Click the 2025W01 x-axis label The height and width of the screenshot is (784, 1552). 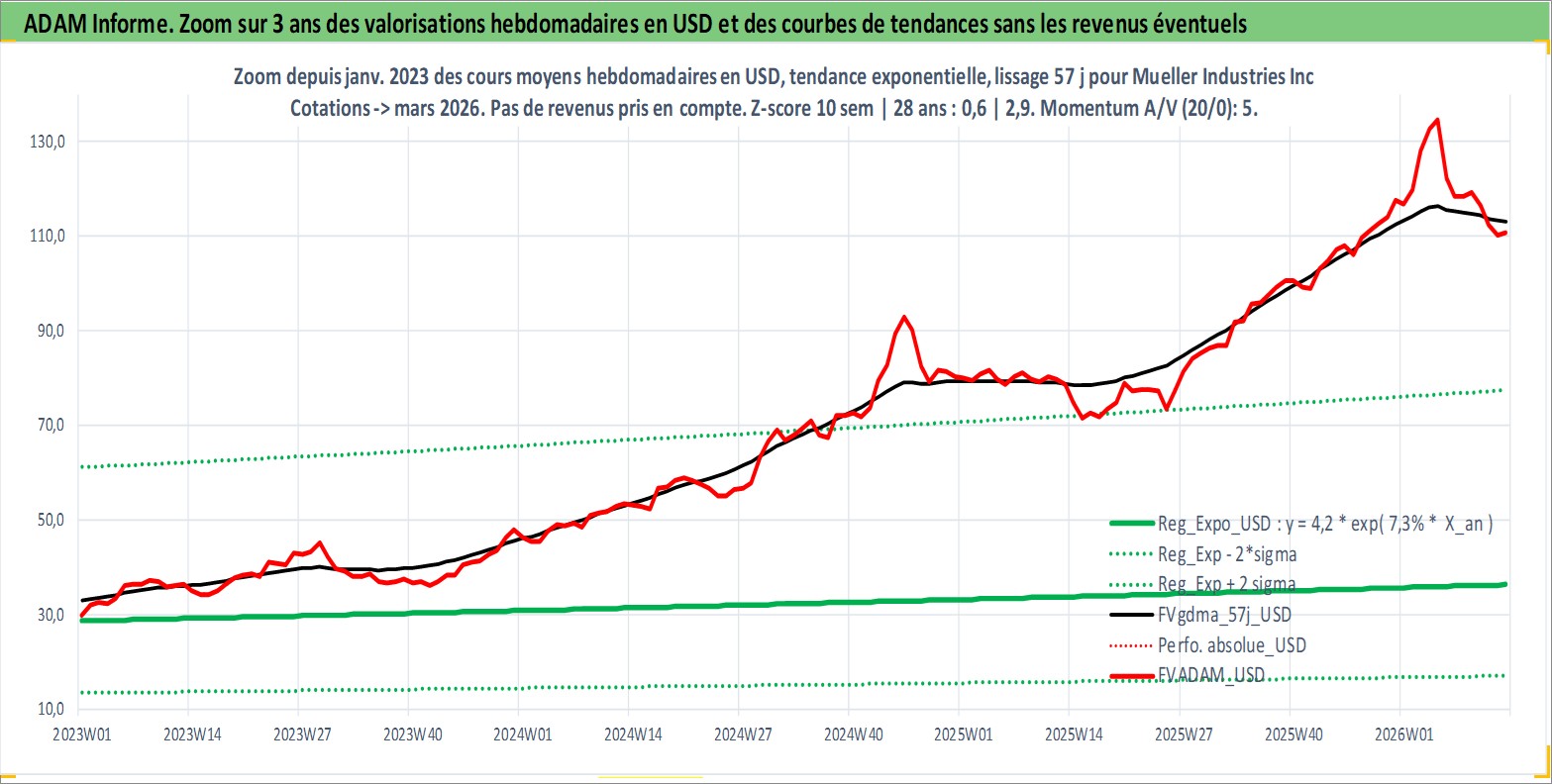963,735
